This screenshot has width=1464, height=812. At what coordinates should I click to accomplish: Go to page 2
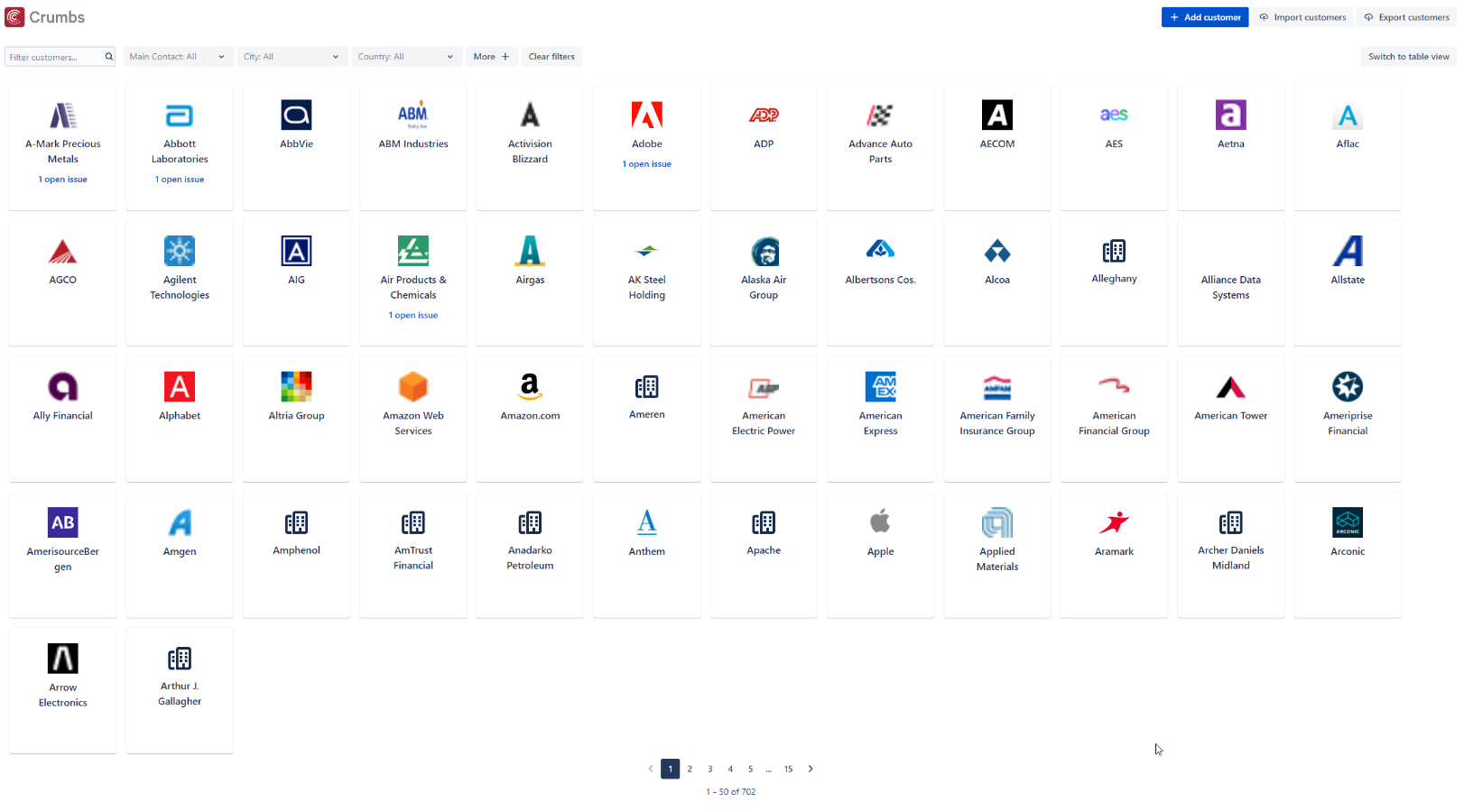coord(690,769)
